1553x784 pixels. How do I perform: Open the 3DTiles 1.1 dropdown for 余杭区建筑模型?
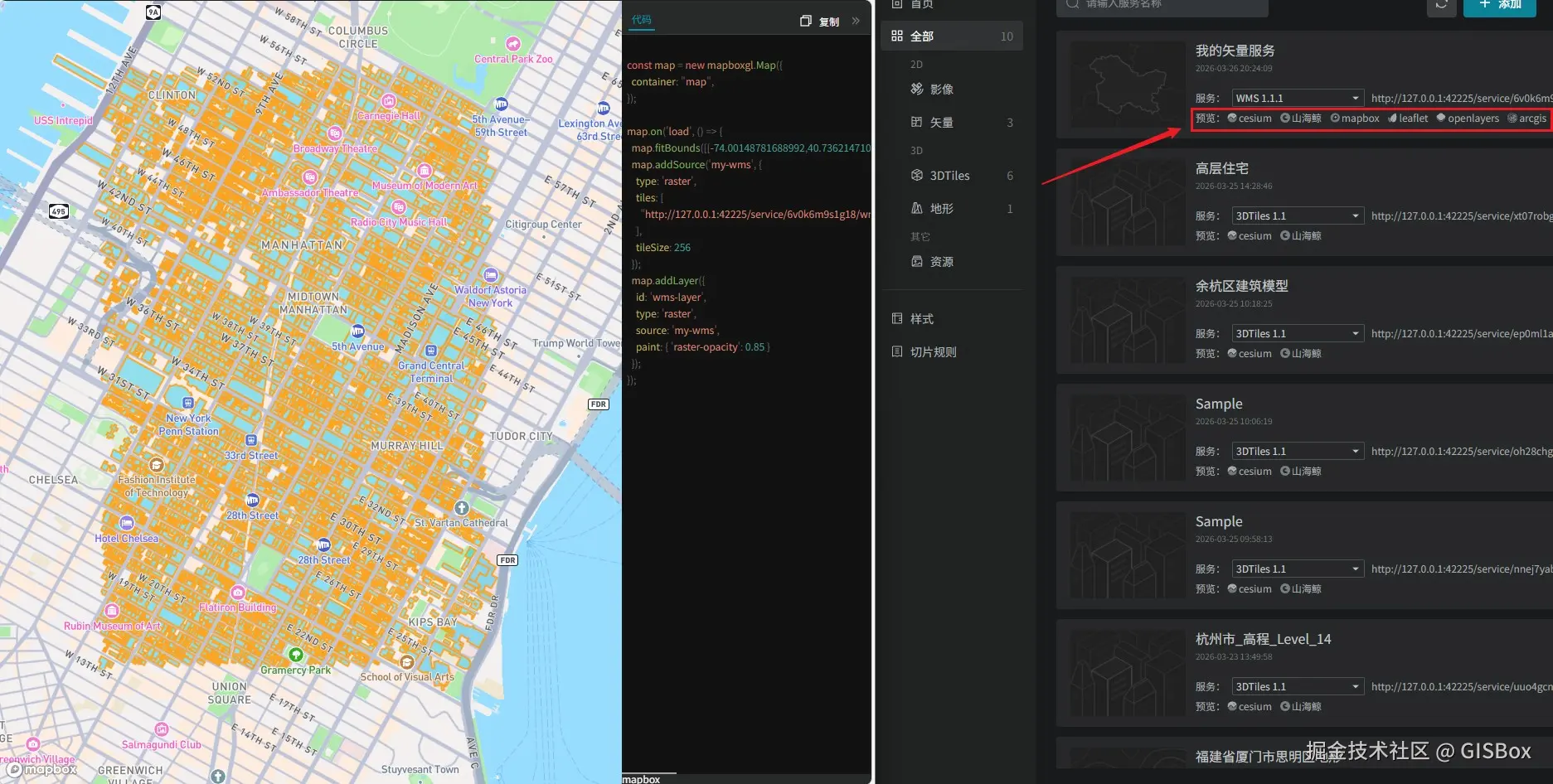pos(1298,334)
